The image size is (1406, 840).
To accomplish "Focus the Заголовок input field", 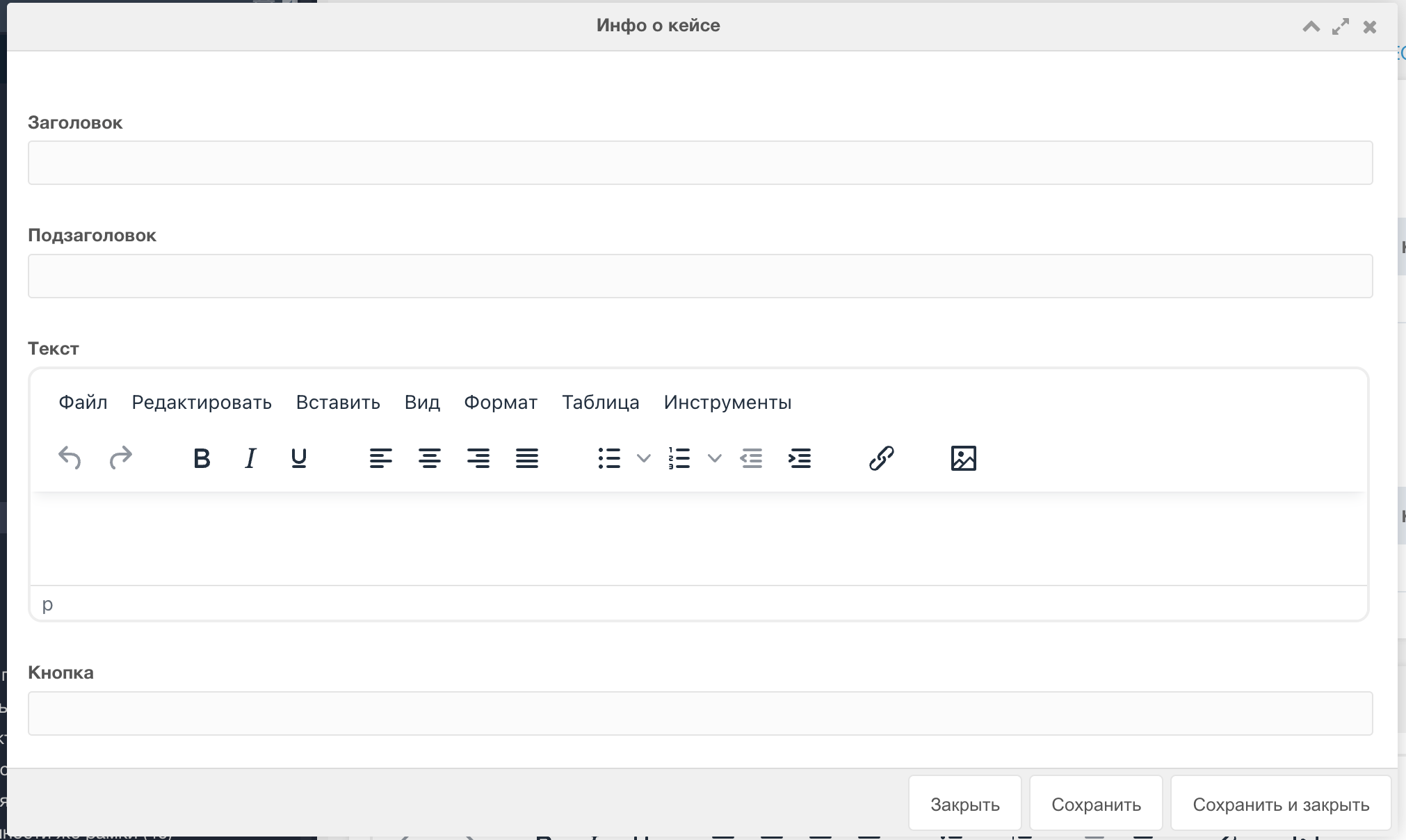I will coord(700,163).
